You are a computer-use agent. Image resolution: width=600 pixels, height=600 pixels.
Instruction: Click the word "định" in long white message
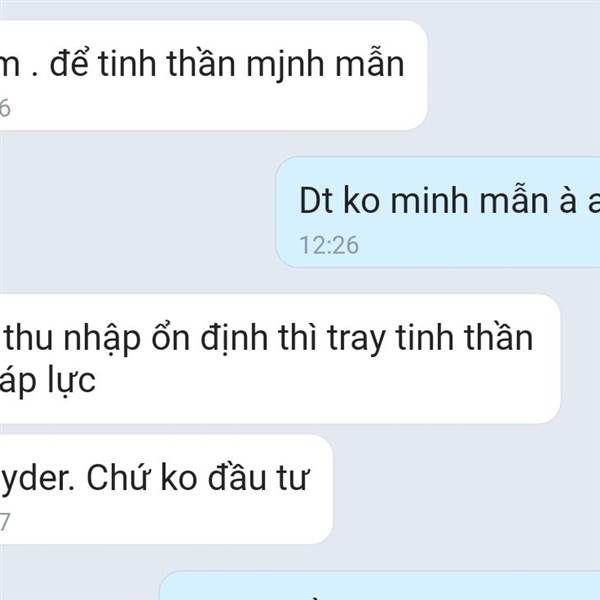point(234,339)
